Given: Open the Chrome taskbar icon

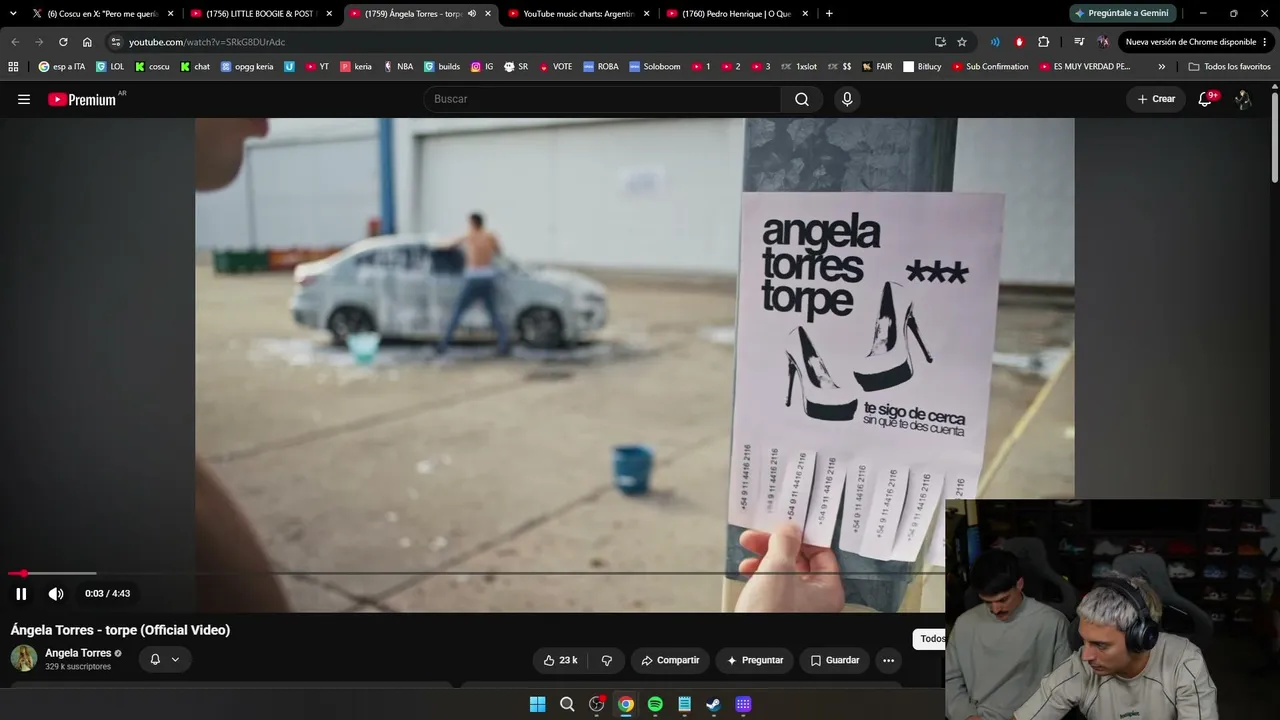Looking at the screenshot, I should (x=626, y=704).
